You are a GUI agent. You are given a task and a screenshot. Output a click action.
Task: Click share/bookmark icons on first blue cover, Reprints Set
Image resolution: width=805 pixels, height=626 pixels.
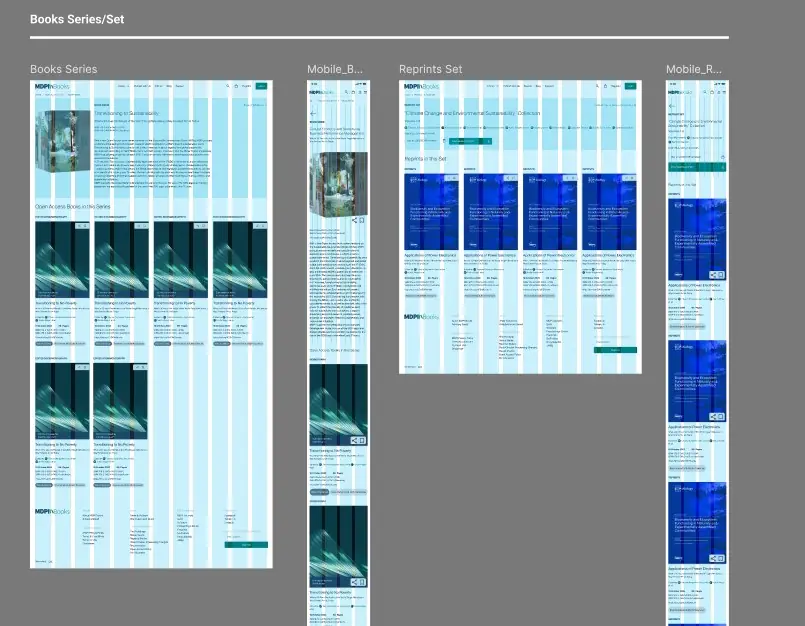tap(451, 178)
